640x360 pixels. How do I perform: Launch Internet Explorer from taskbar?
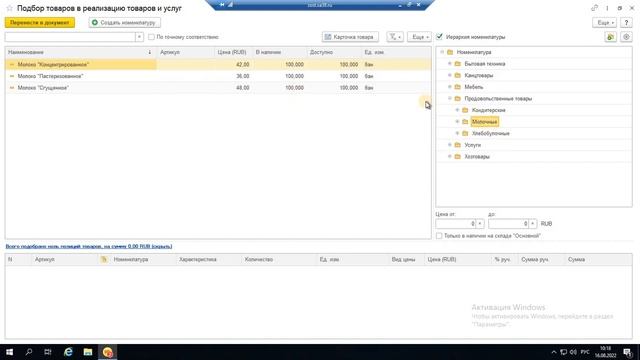tap(68, 352)
